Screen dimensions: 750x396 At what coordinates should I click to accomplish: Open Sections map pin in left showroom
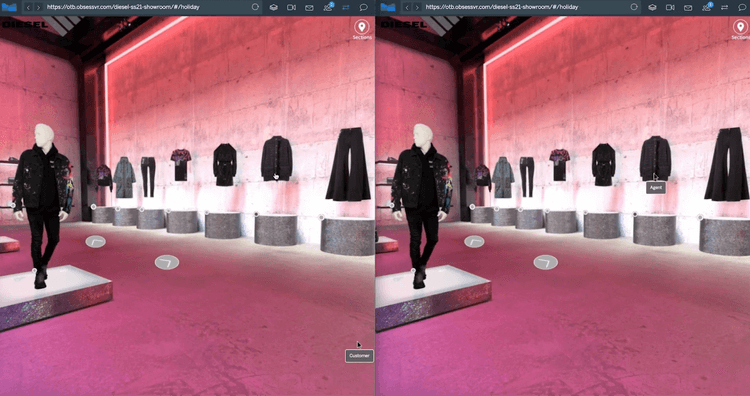coord(362,27)
